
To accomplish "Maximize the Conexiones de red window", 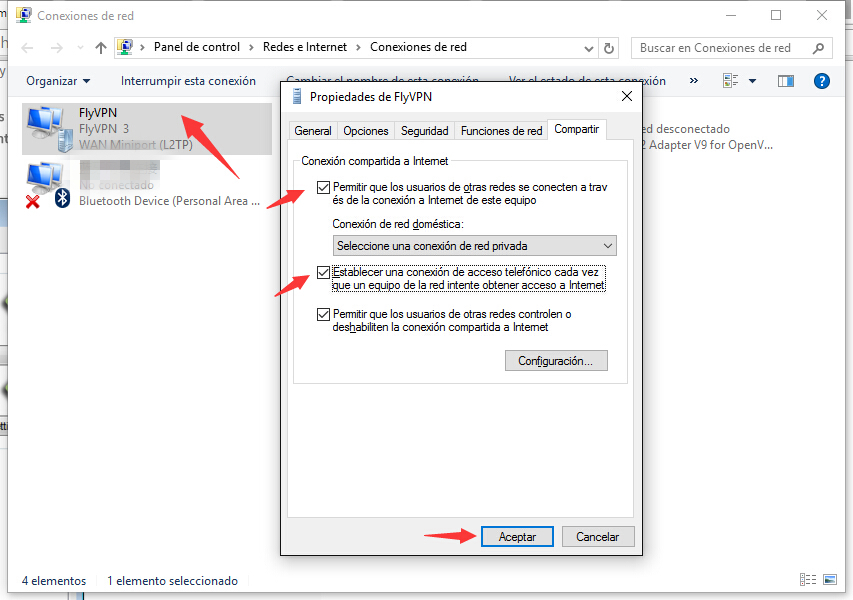I will click(x=776, y=15).
